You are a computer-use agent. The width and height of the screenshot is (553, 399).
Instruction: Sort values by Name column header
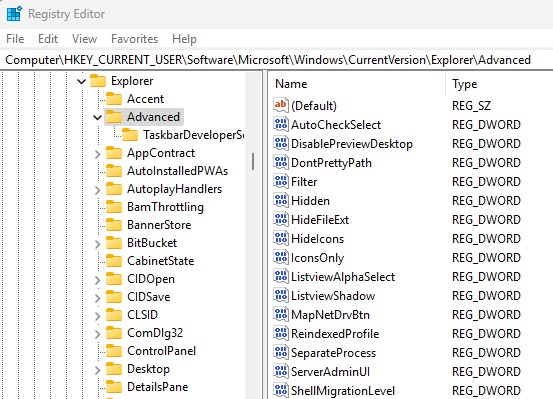tap(357, 84)
